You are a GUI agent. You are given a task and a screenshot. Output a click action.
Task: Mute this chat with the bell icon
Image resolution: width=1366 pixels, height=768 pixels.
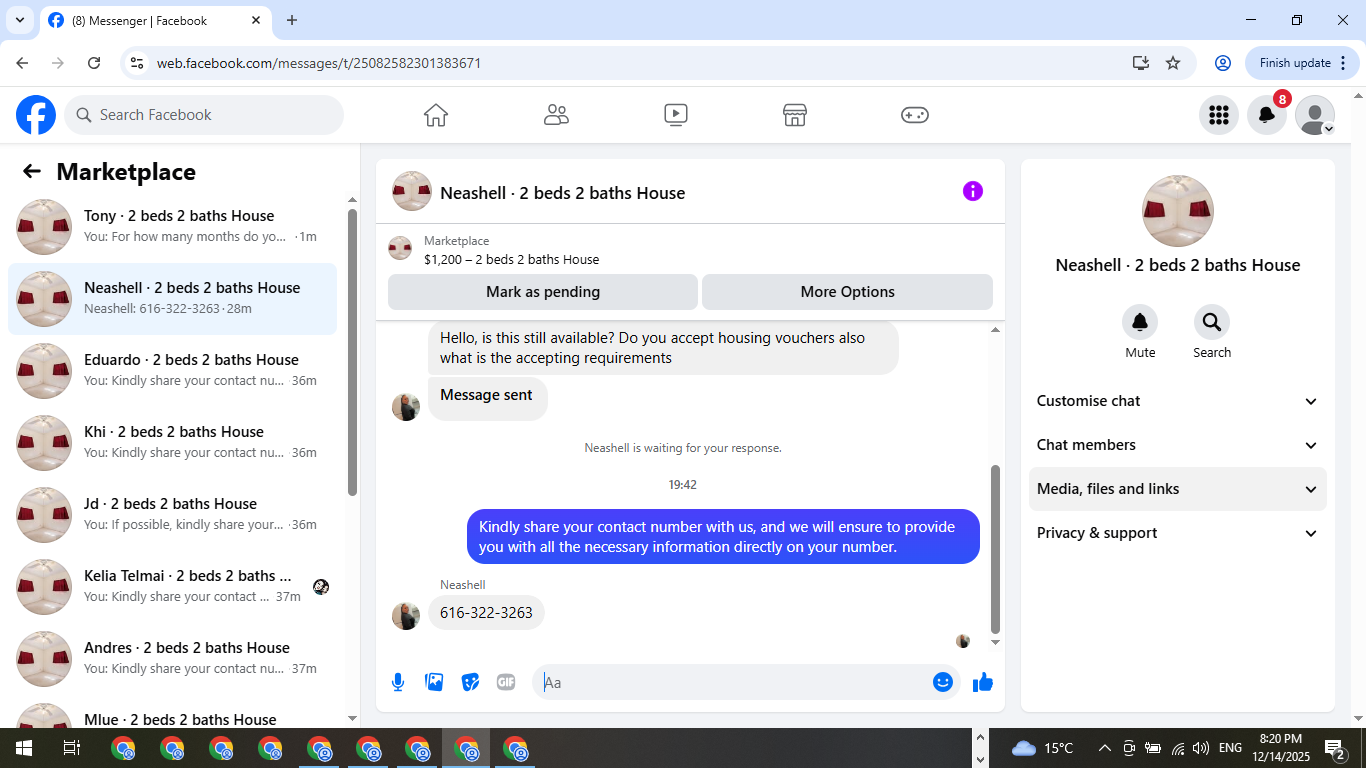1140,322
